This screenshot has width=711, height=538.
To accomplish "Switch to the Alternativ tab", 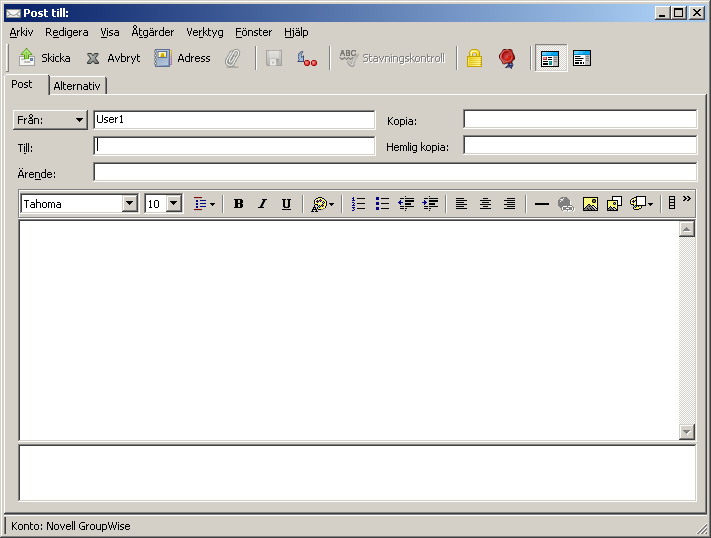I will [x=77, y=86].
